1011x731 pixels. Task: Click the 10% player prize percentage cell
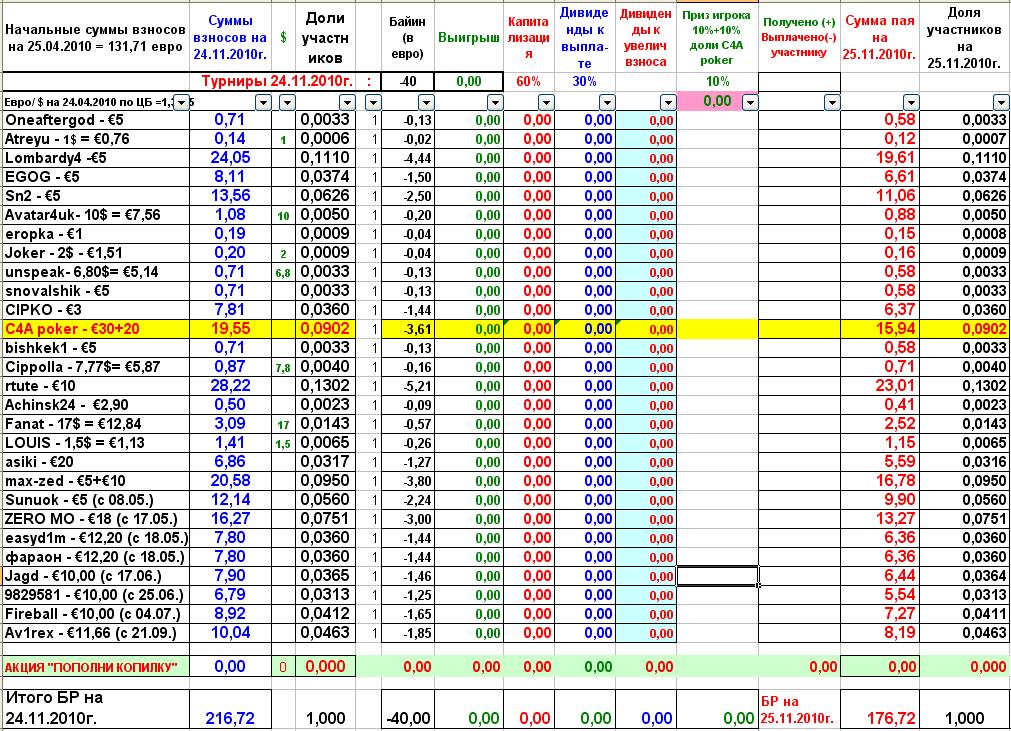pyautogui.click(x=717, y=81)
